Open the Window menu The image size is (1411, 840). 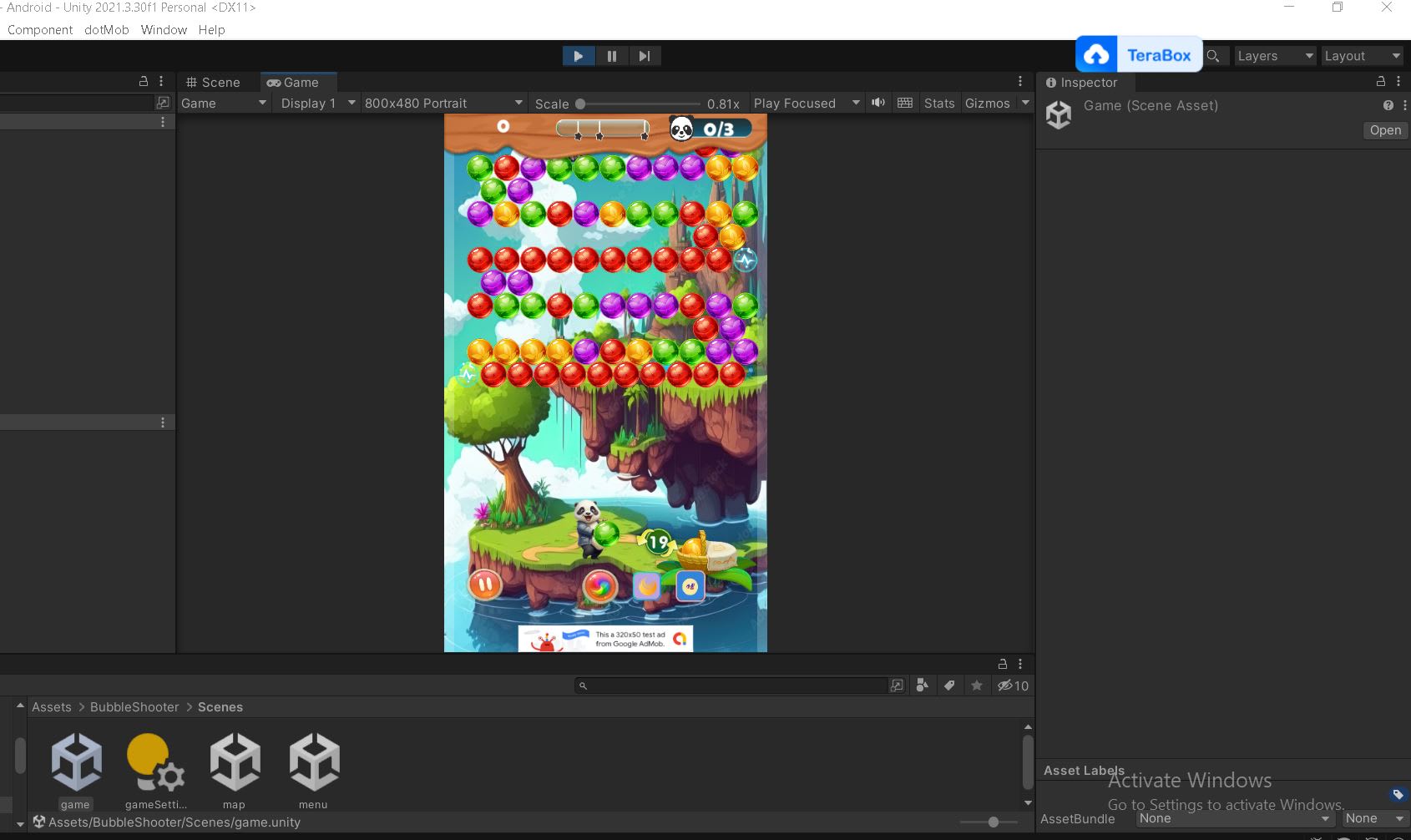[164, 29]
